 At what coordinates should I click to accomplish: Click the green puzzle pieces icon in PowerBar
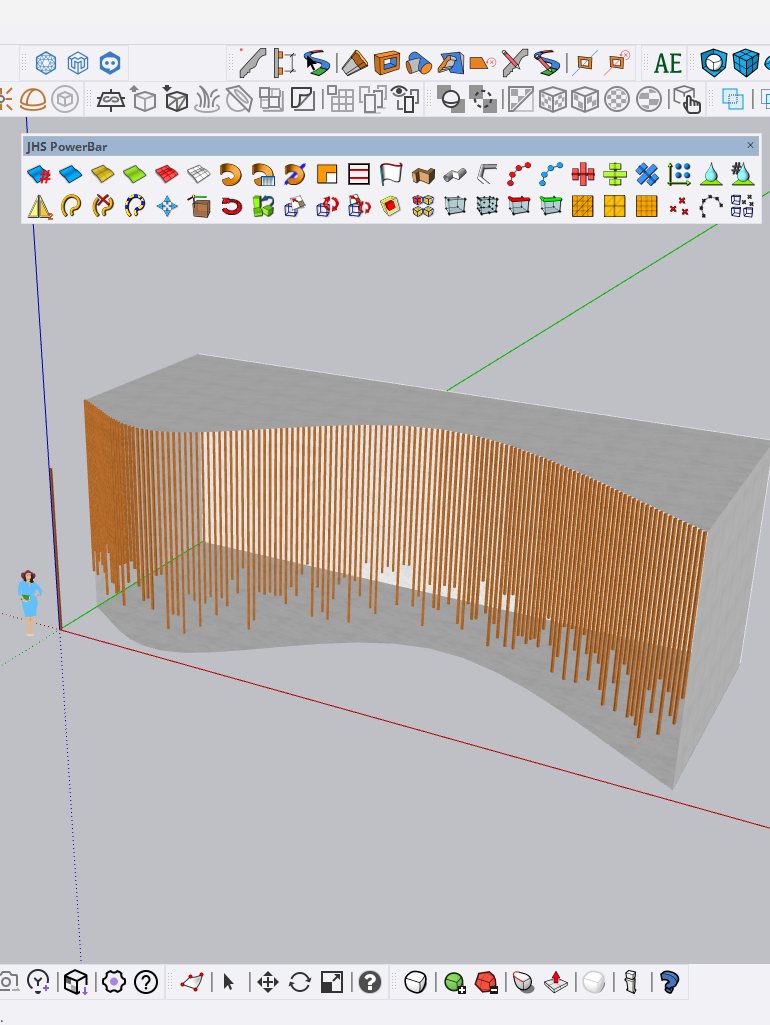(263, 207)
